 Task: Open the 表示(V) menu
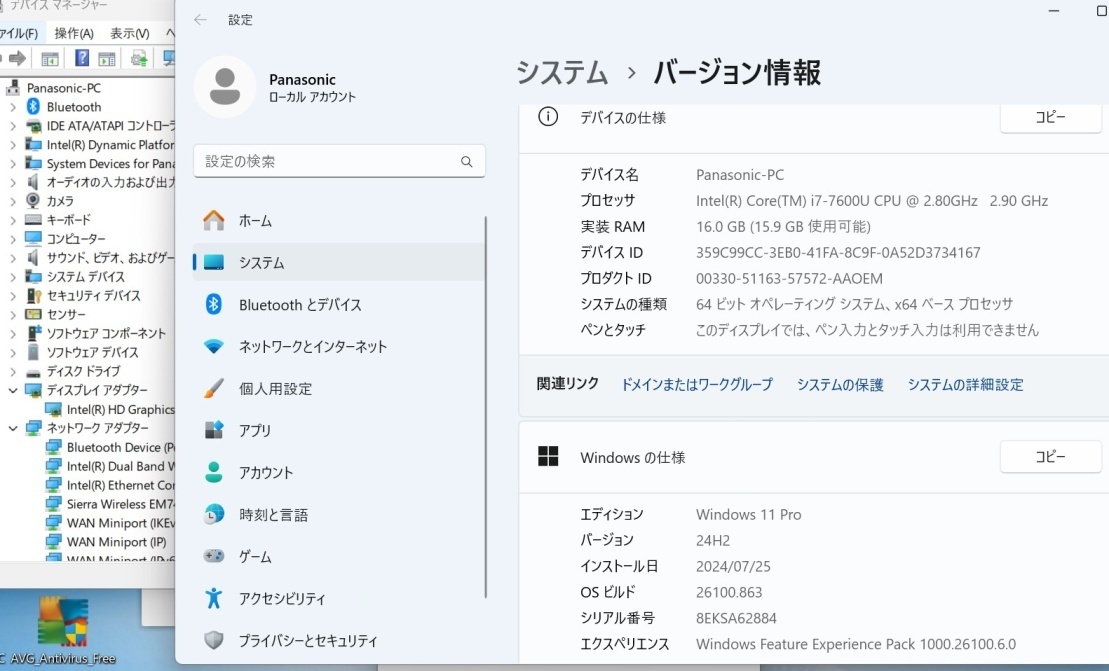click(x=129, y=33)
